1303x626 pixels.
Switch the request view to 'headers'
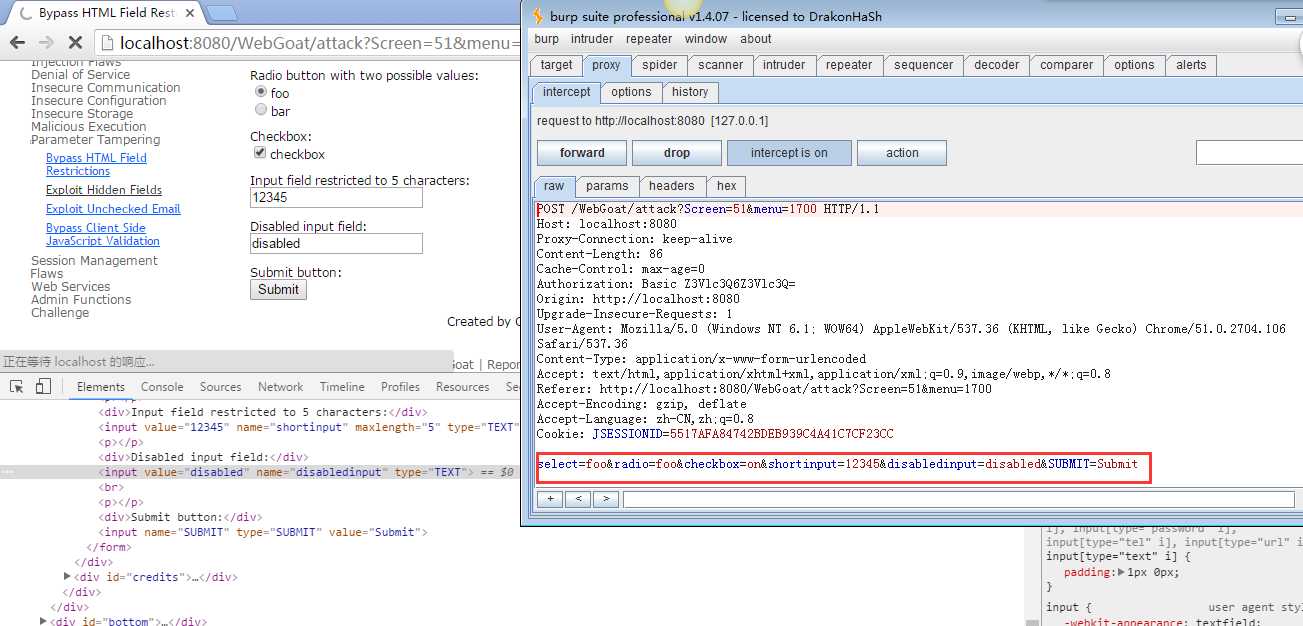(x=671, y=186)
